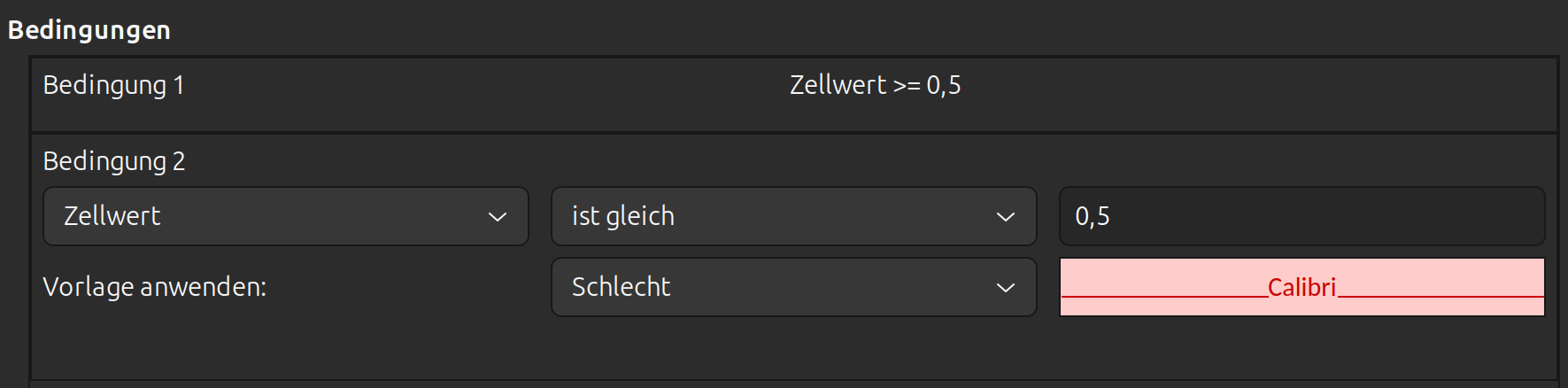Screen dimensions: 1568x388
Task: Select the "Zellwert >= 0,5" condition summary
Action: [876, 85]
